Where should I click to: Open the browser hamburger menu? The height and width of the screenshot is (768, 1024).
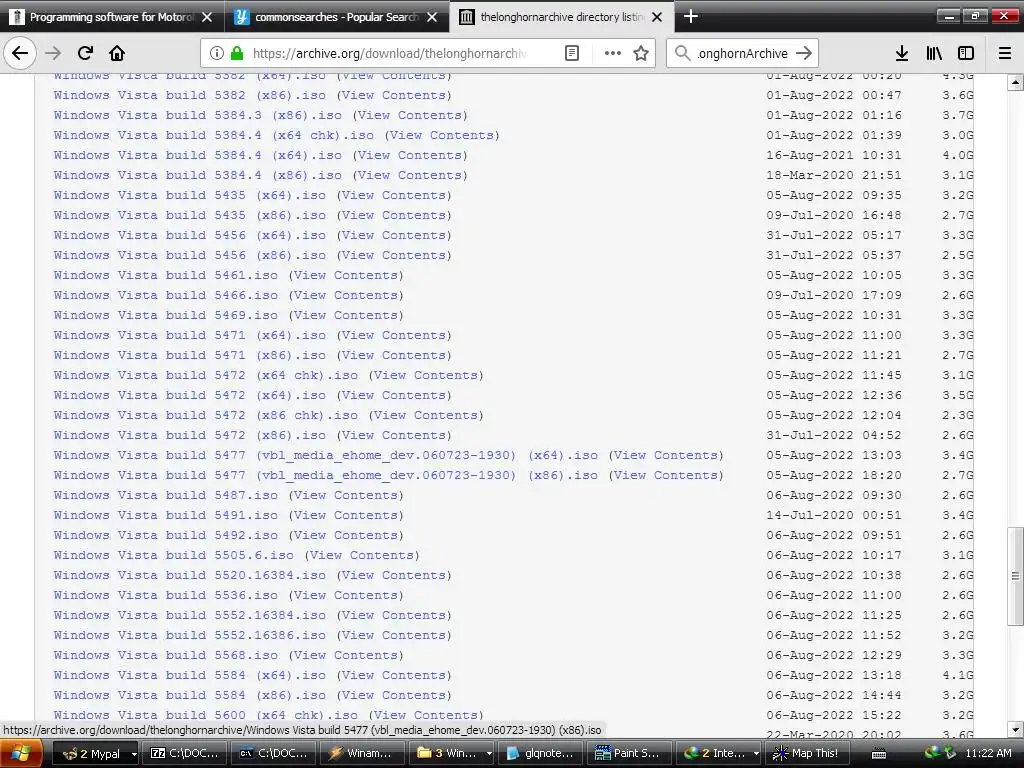(1005, 53)
